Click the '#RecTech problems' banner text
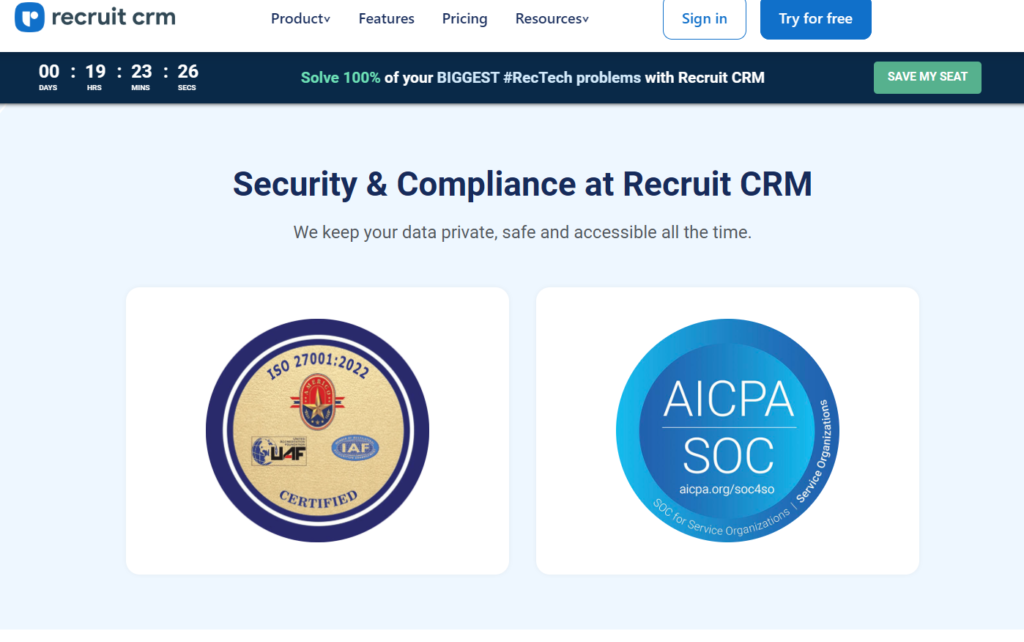This screenshot has height=642, width=1024. pyautogui.click(x=572, y=78)
